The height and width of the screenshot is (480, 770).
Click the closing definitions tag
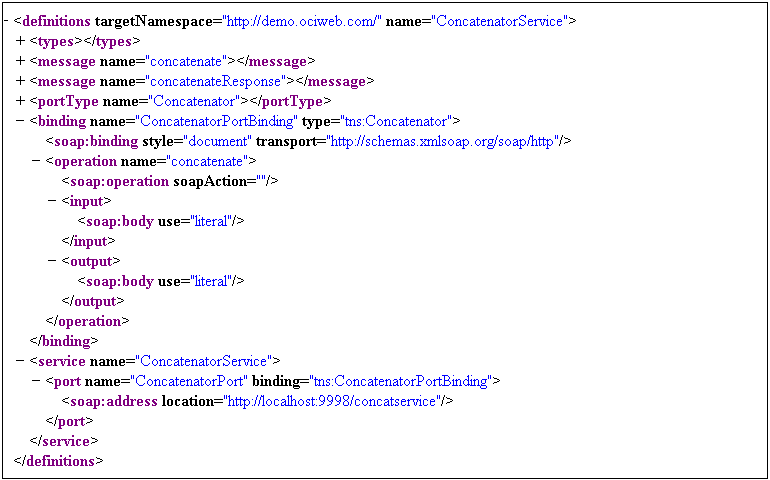tap(58, 461)
